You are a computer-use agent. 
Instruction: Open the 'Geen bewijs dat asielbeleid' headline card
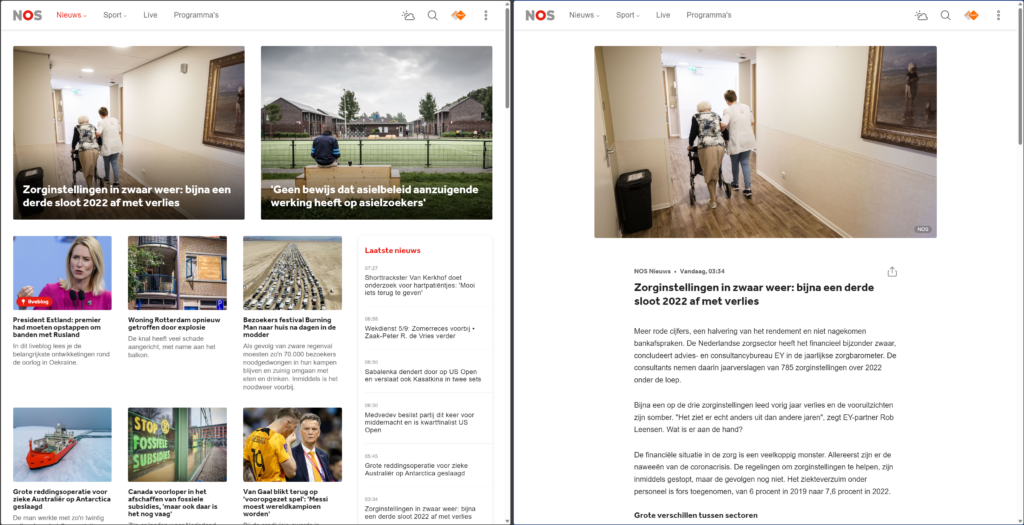(x=376, y=133)
